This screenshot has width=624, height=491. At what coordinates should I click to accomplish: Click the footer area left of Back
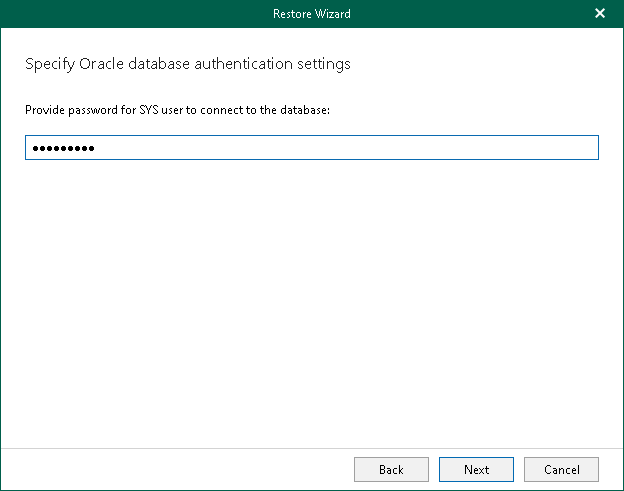(180, 469)
